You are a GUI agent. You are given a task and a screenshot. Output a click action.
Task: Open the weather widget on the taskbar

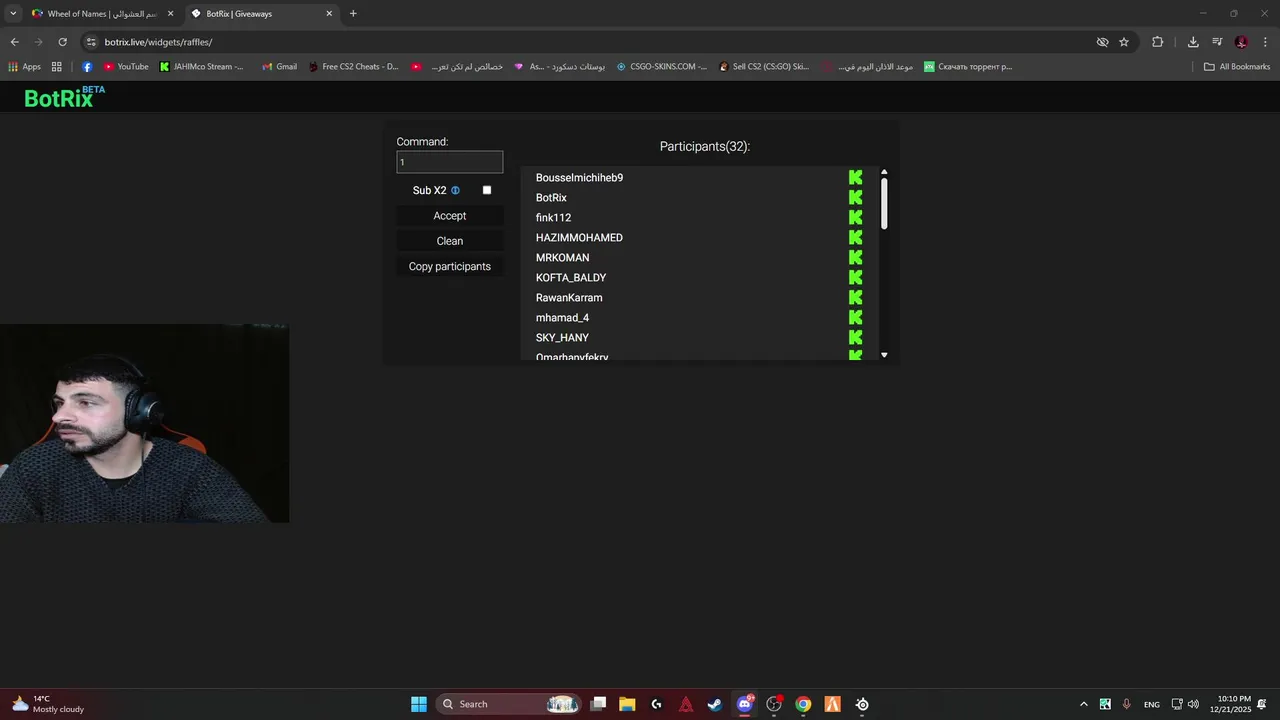pyautogui.click(x=48, y=704)
